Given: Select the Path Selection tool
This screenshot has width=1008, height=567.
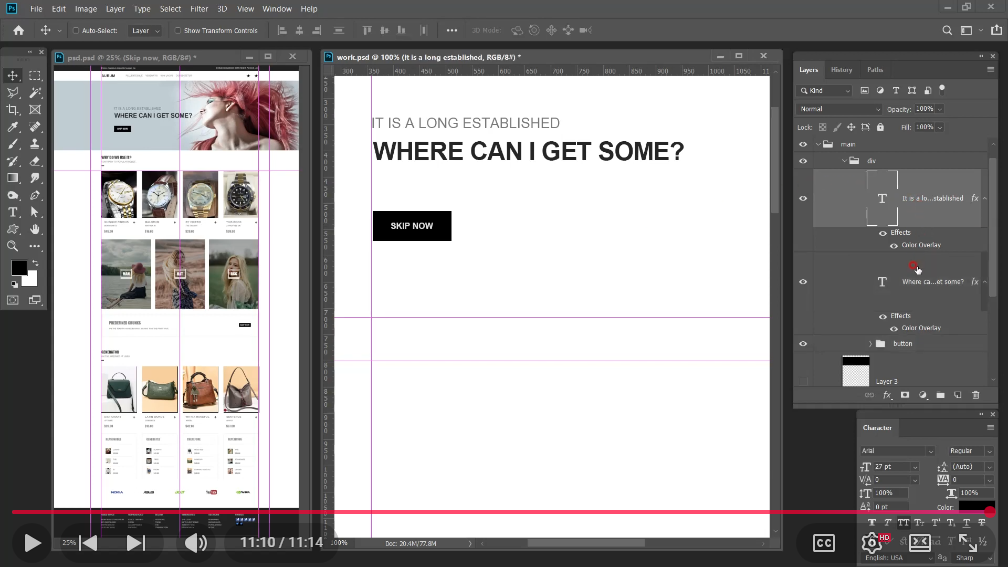Looking at the screenshot, I should 35,212.
